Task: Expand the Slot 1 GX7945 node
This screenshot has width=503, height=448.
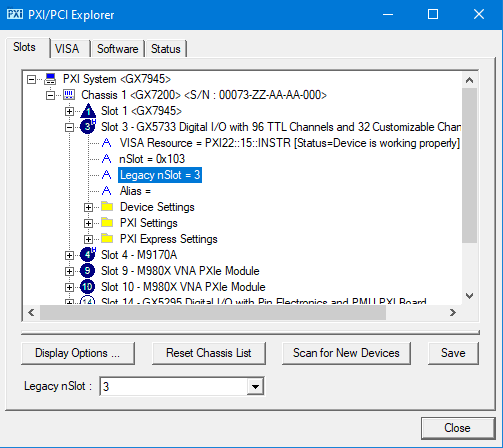Action: click(x=69, y=111)
